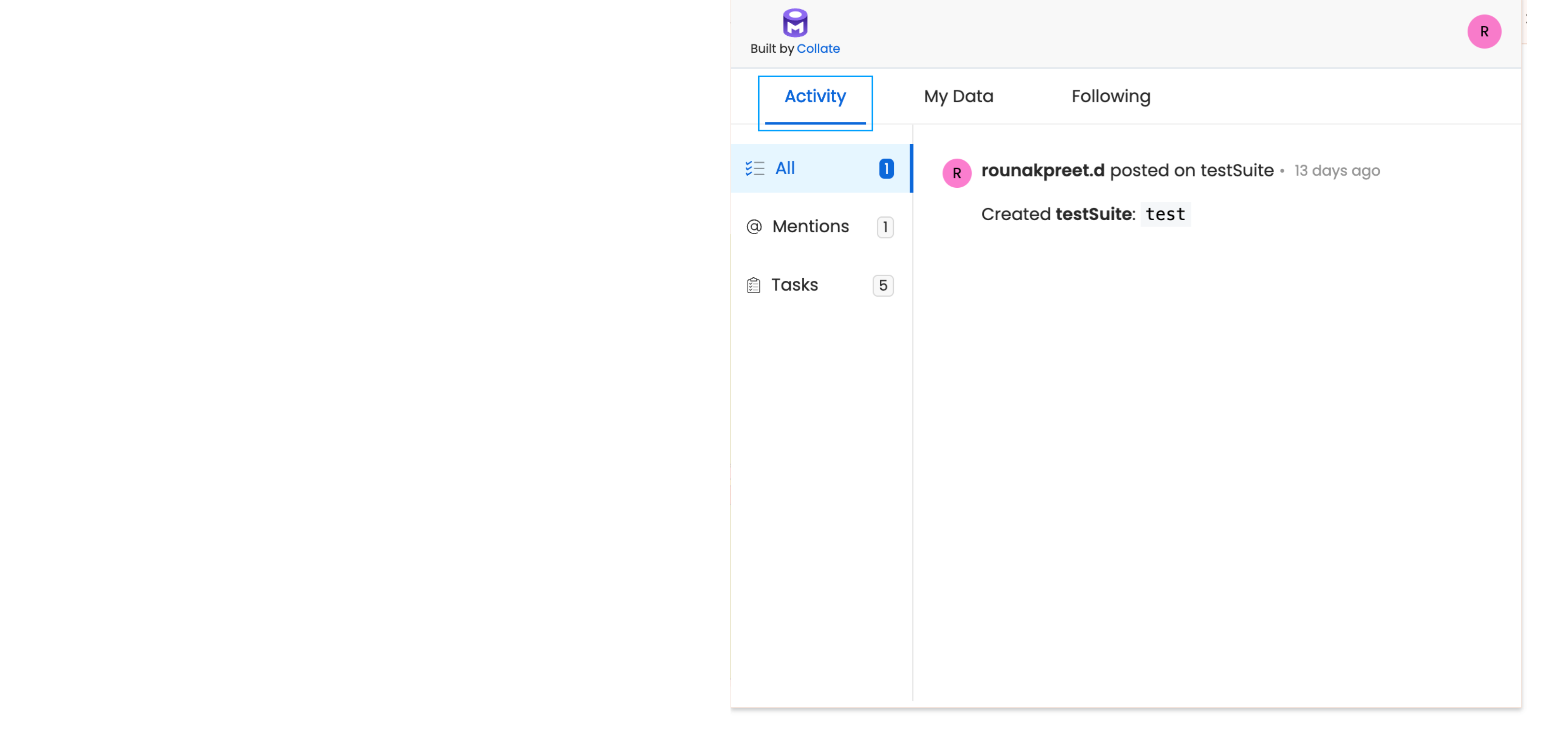Select the Activity tab
Screen dimensions: 1568x754
pyautogui.click(x=814, y=96)
